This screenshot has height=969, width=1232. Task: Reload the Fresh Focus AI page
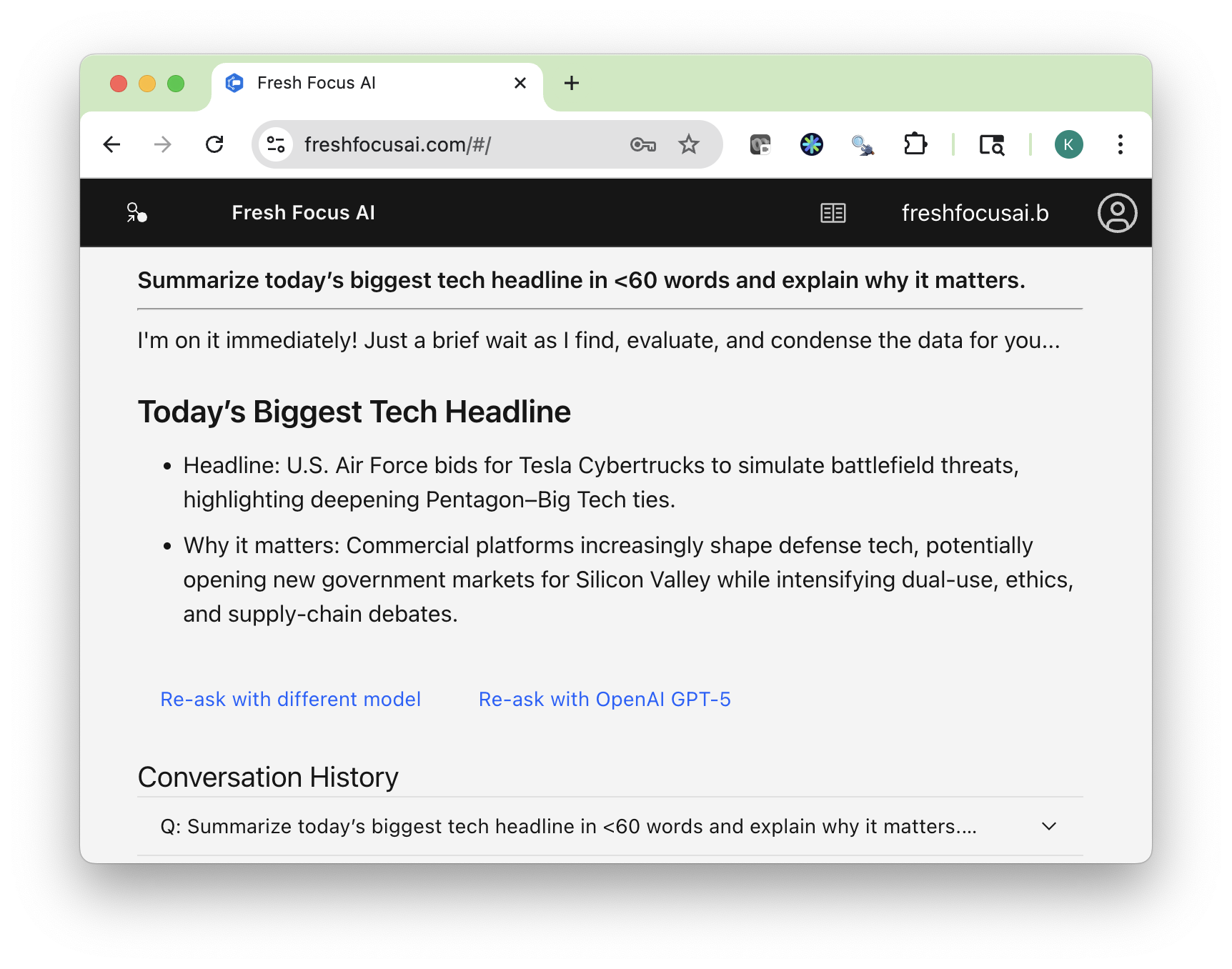[x=214, y=145]
